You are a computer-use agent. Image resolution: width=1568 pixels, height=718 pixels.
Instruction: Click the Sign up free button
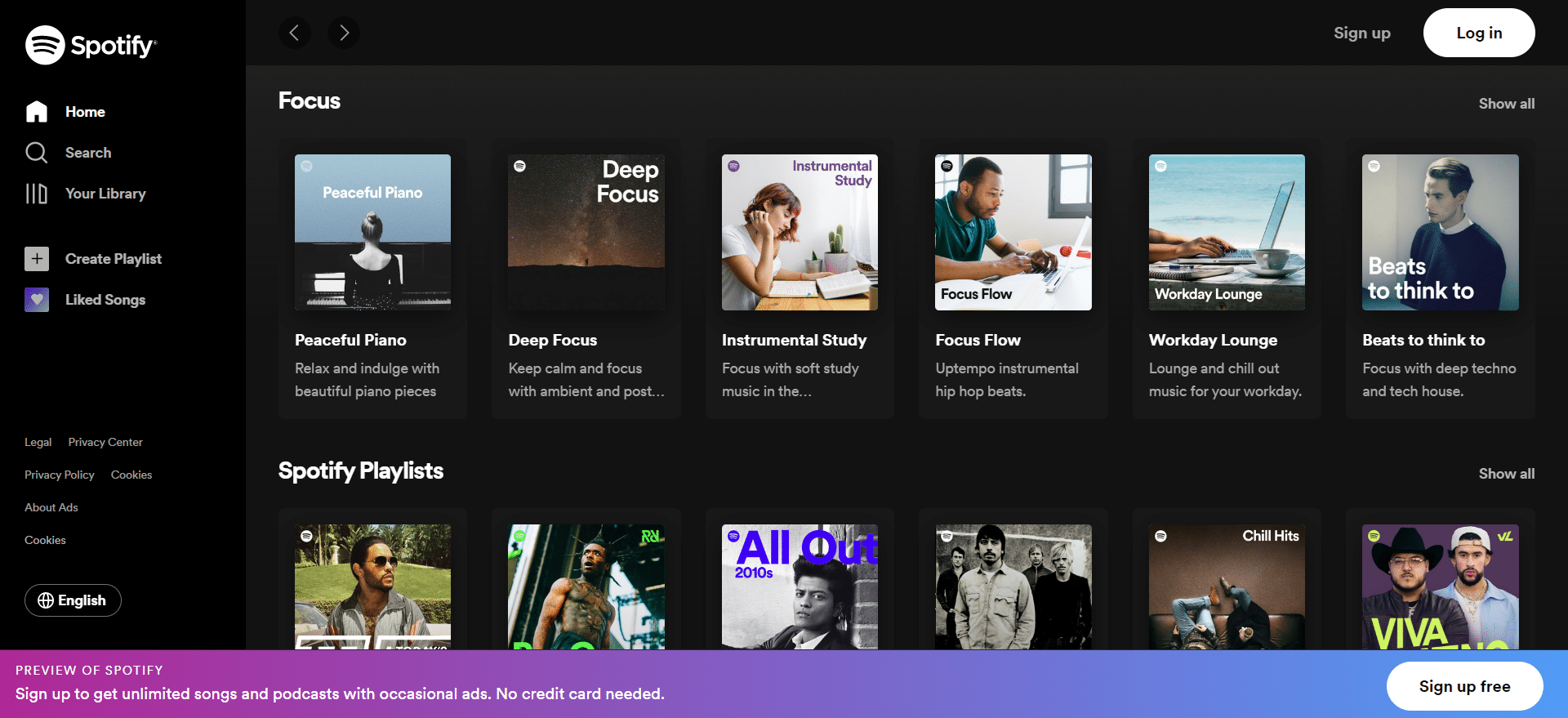pos(1464,686)
